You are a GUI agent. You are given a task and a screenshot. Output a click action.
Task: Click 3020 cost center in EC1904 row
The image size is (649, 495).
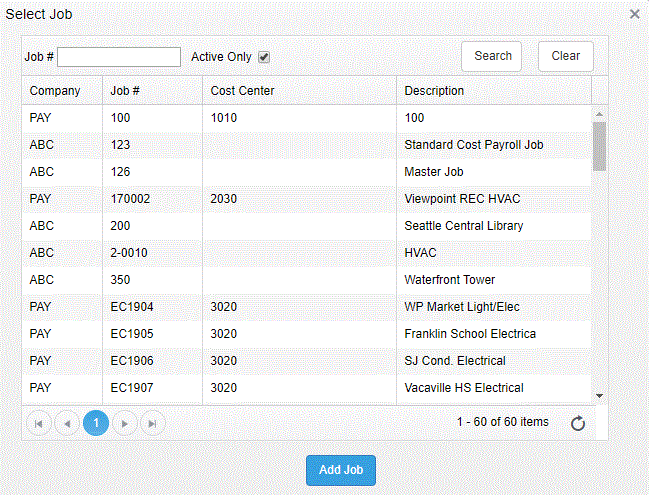(299, 307)
